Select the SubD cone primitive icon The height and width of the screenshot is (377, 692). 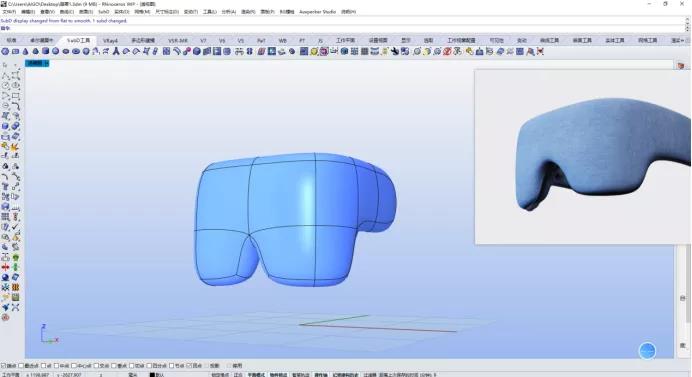pos(25,52)
